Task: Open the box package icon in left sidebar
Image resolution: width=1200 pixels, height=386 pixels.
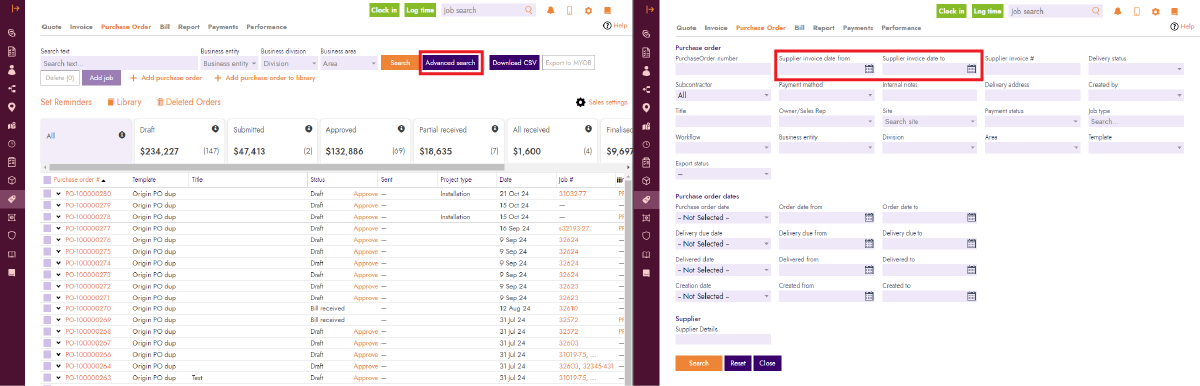Action: point(13,180)
